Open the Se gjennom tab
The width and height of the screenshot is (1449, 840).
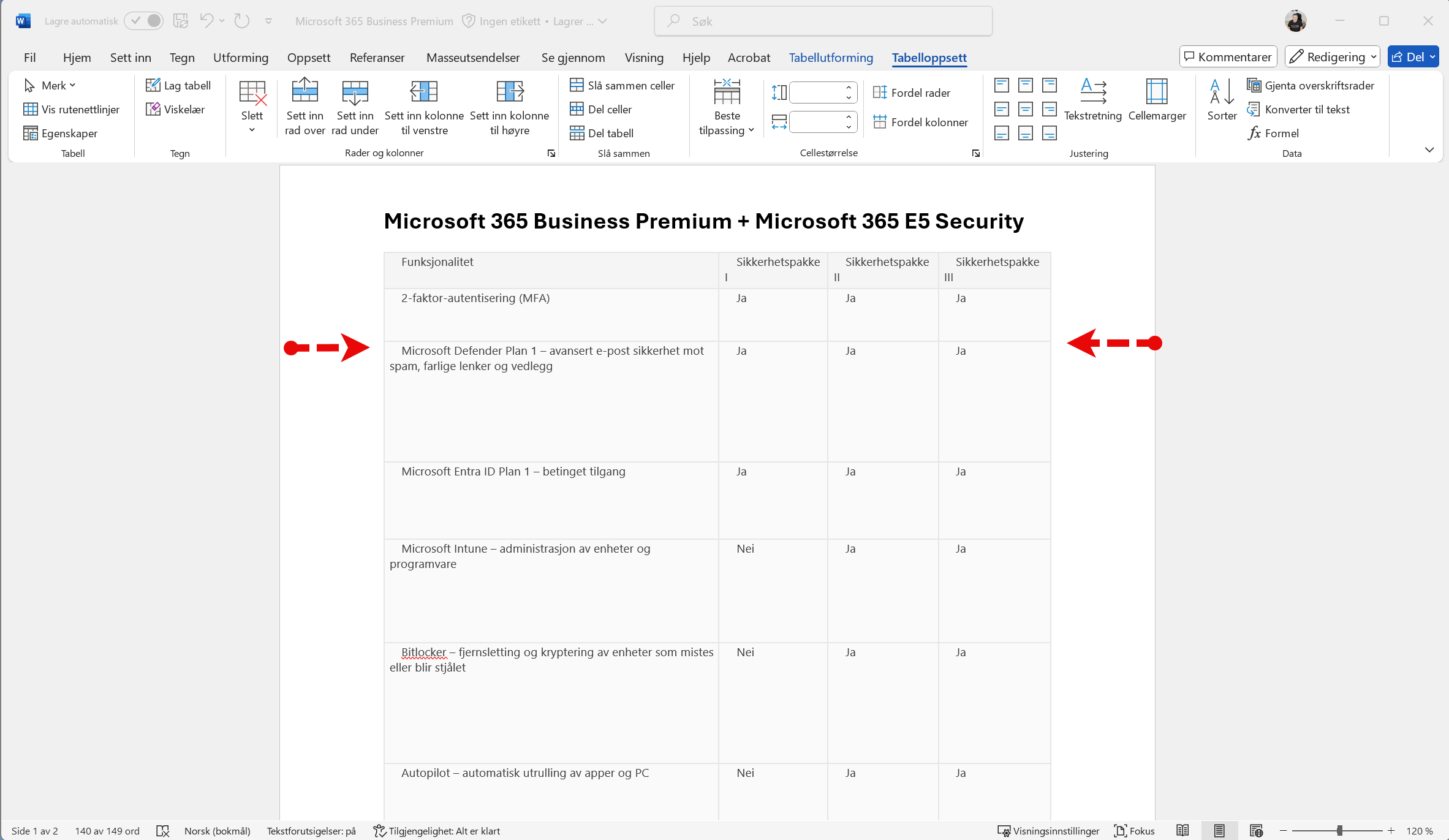pyautogui.click(x=573, y=57)
